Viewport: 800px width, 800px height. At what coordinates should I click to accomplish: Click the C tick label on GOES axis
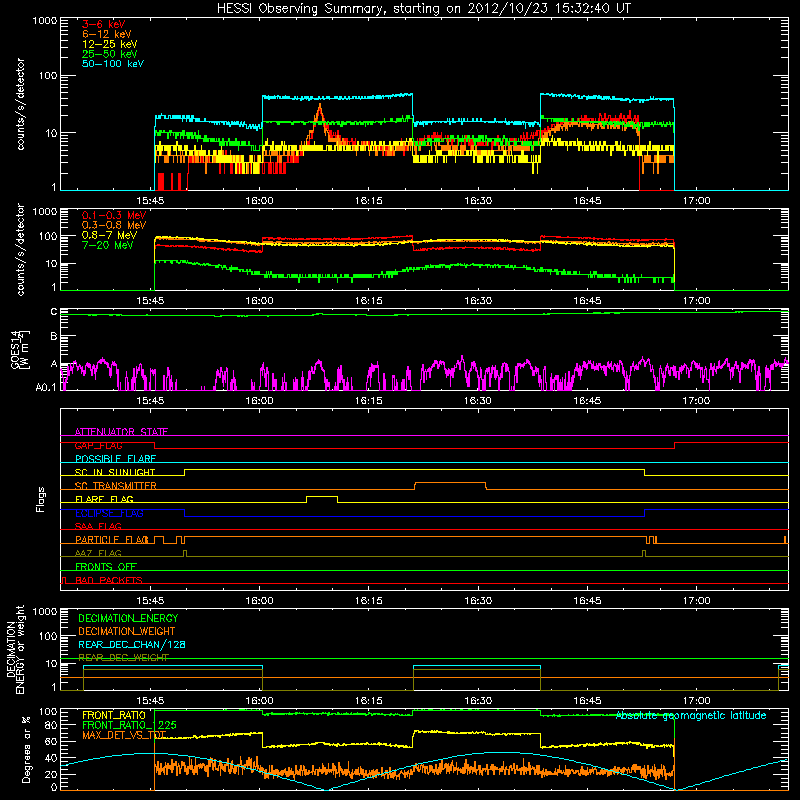pos(54,312)
